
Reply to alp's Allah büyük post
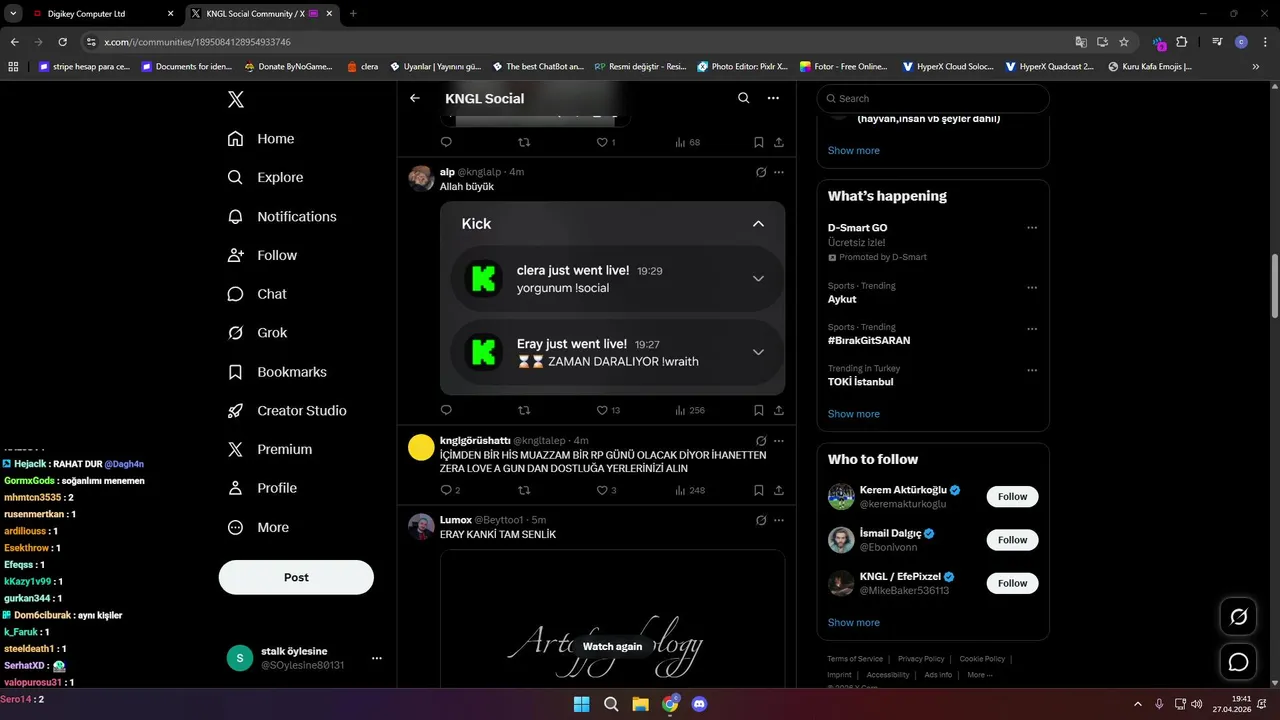pyautogui.click(x=446, y=410)
